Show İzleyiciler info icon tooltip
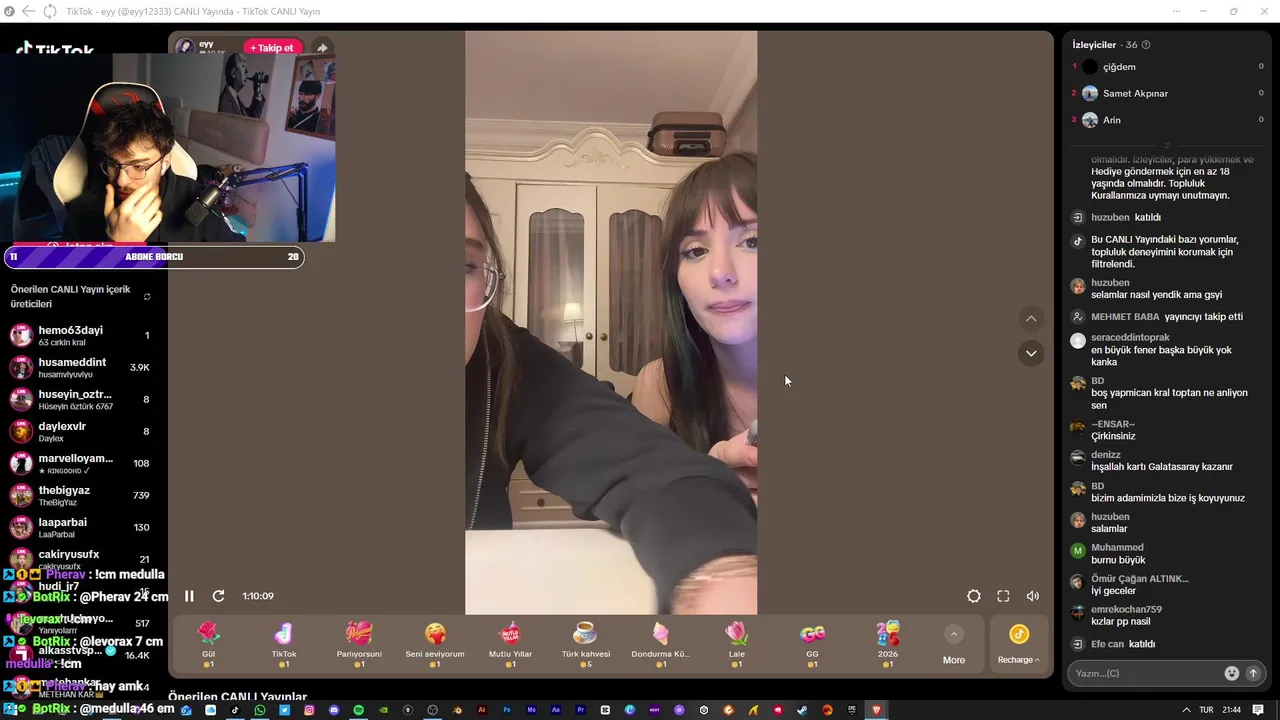The width and height of the screenshot is (1280, 720). (x=1146, y=45)
